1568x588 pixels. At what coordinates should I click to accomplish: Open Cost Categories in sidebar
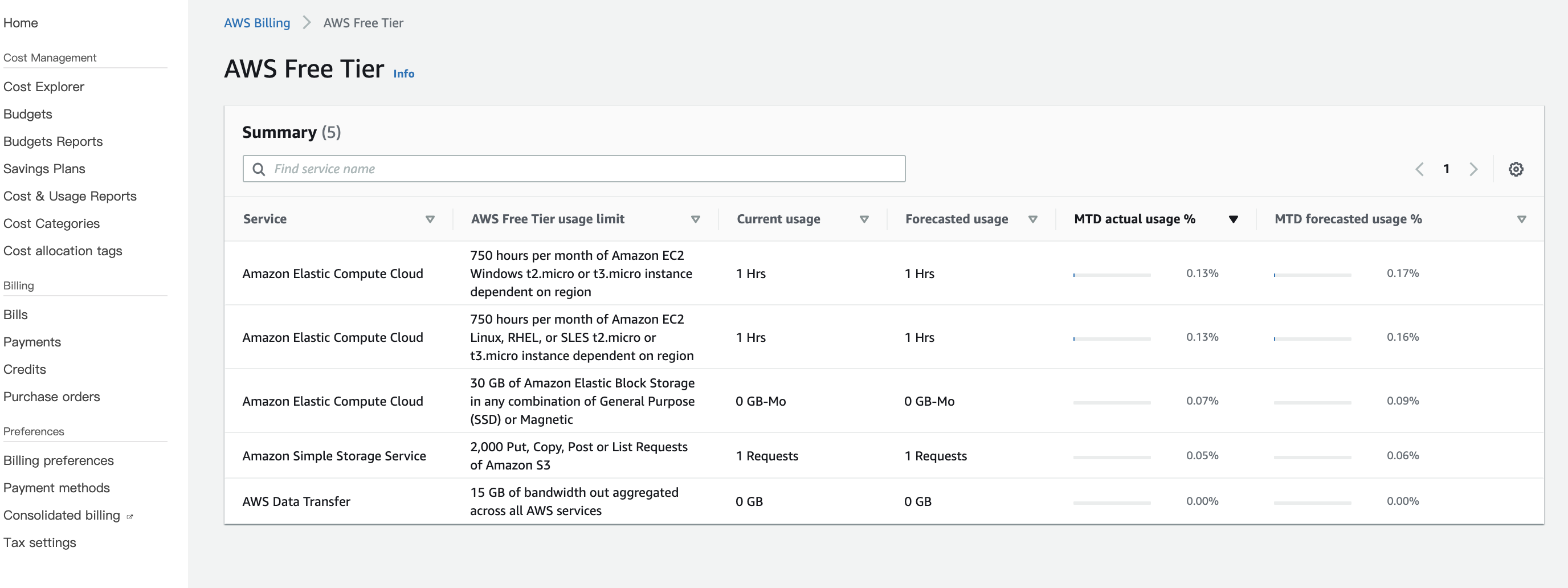(52, 224)
